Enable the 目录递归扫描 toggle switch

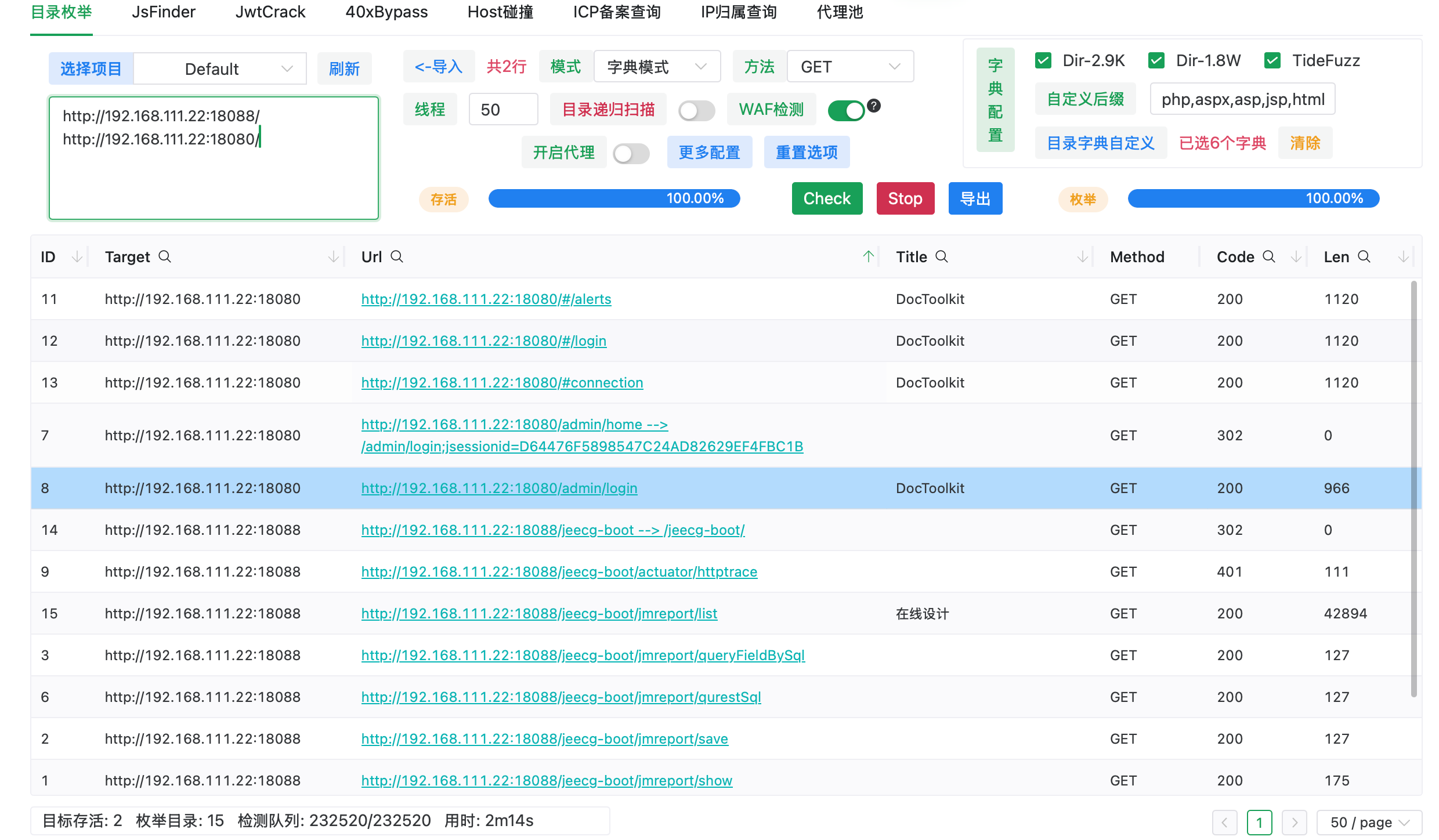[696, 110]
